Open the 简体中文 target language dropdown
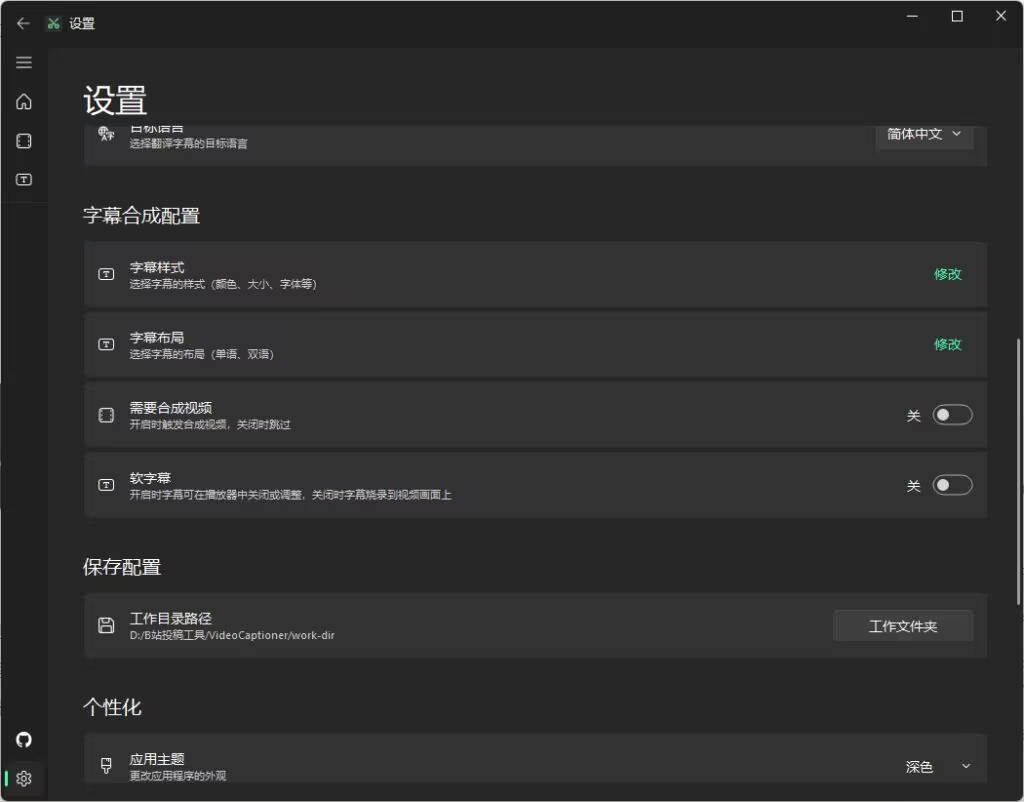This screenshot has height=802, width=1024. [924, 135]
